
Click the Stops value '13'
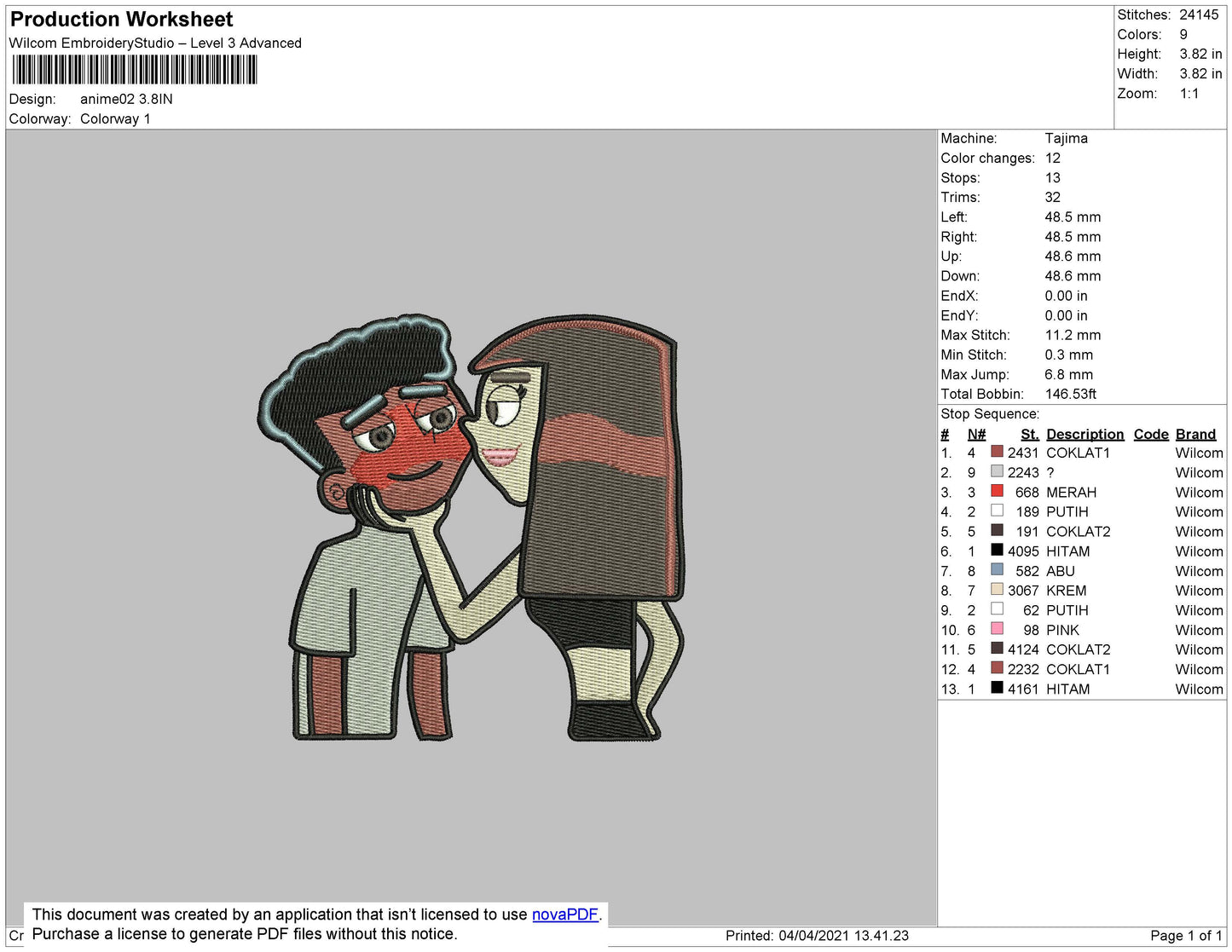(1053, 177)
